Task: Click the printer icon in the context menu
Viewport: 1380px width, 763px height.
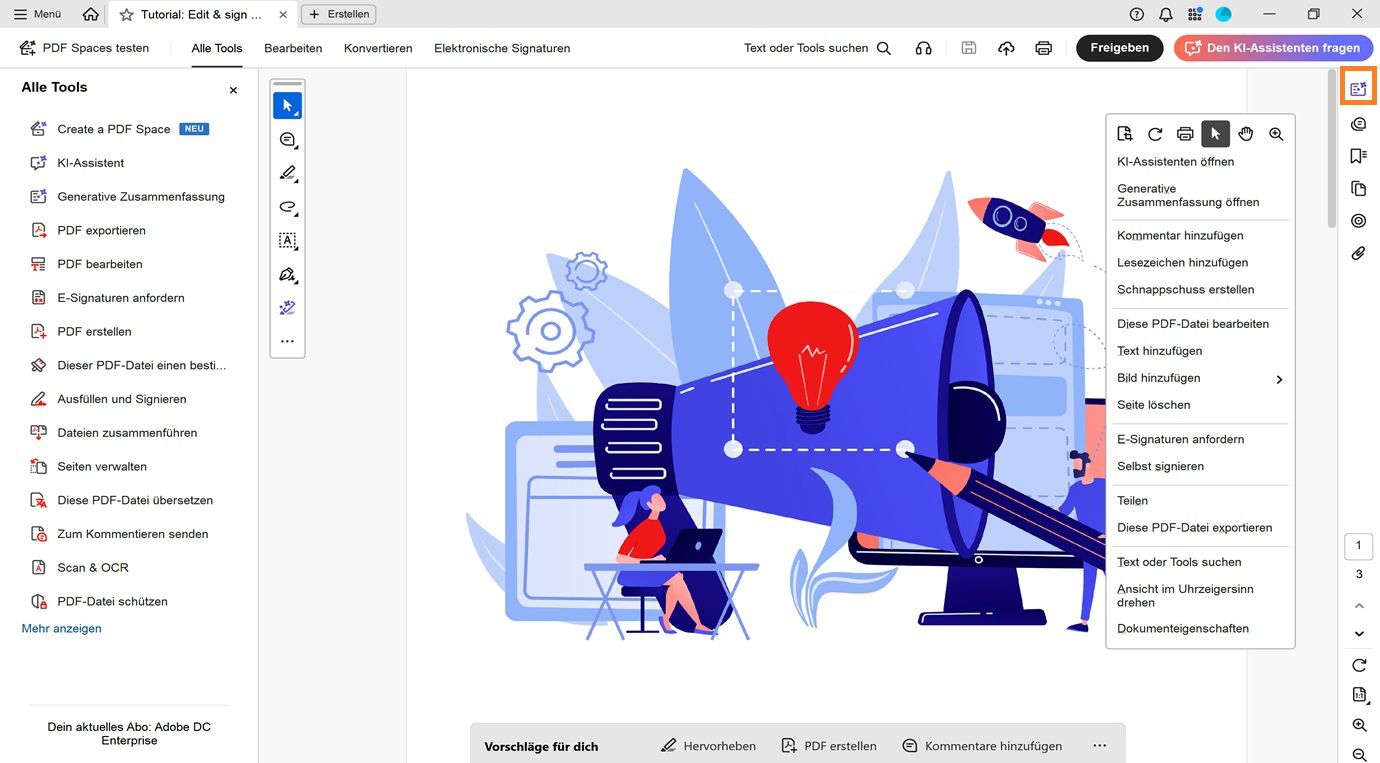Action: point(1185,134)
